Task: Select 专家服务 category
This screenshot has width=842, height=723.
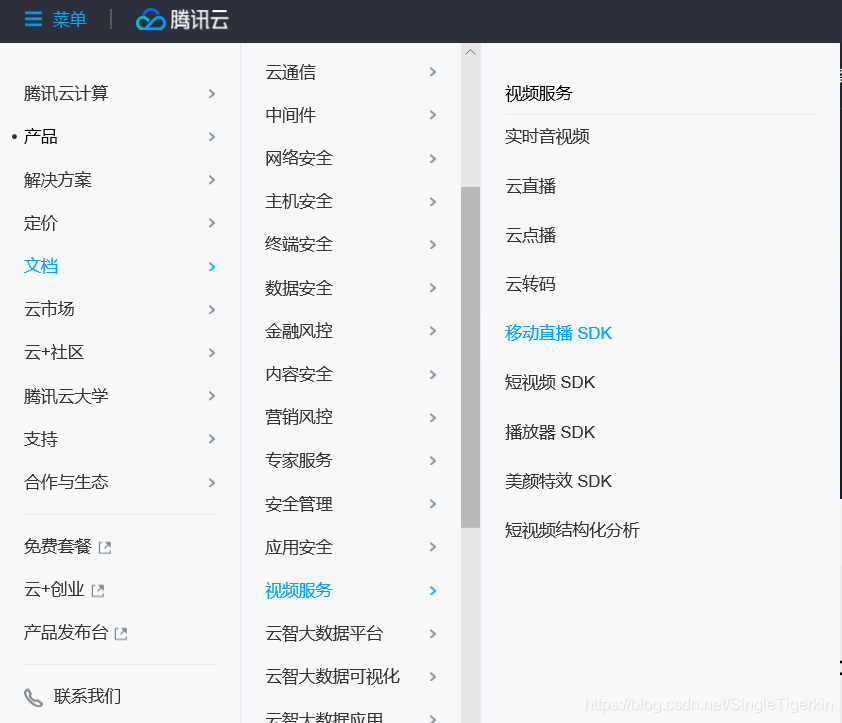Action: (299, 460)
